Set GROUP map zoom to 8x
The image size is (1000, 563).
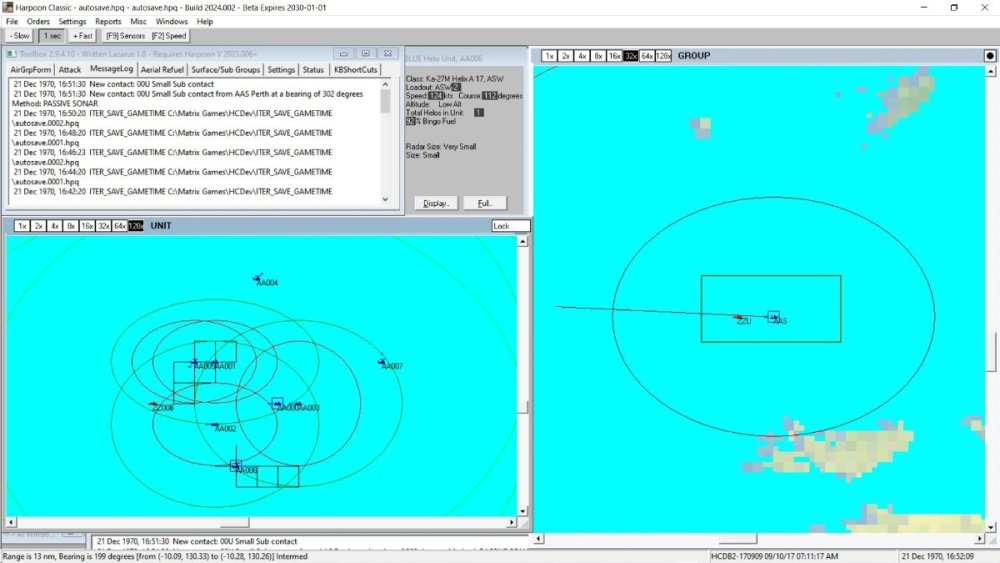(598, 56)
